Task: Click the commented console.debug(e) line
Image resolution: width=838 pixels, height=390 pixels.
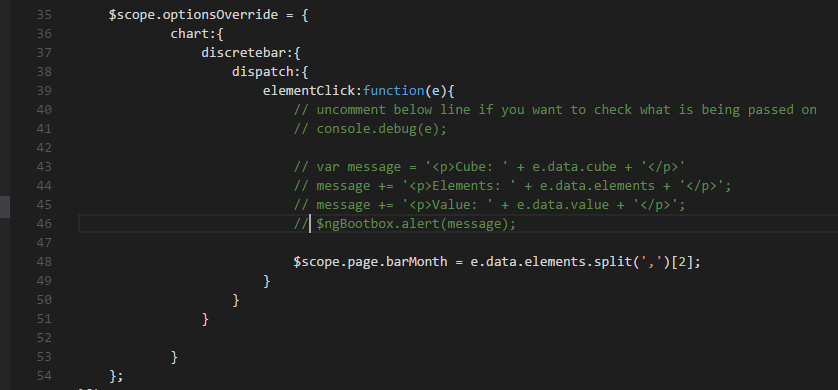Action: click(x=370, y=129)
